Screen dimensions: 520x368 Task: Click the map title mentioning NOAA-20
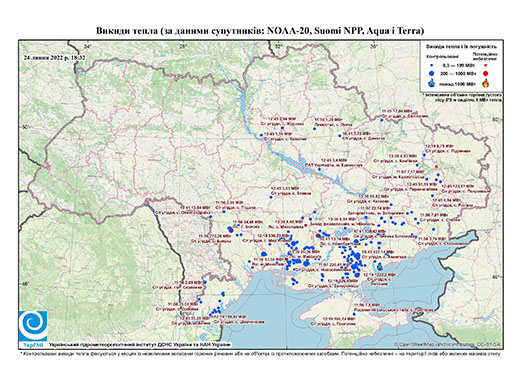click(260, 31)
